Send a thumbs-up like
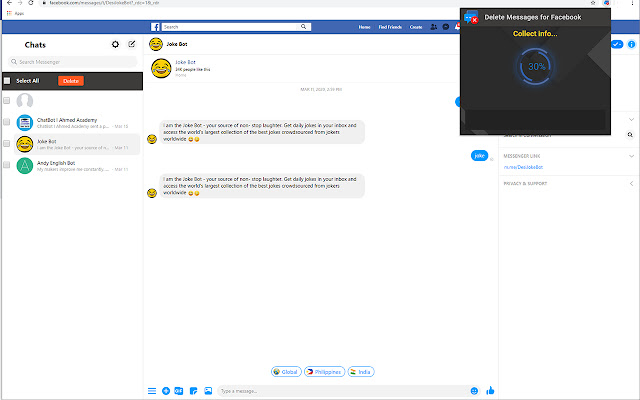The image size is (640, 400). tap(490, 391)
